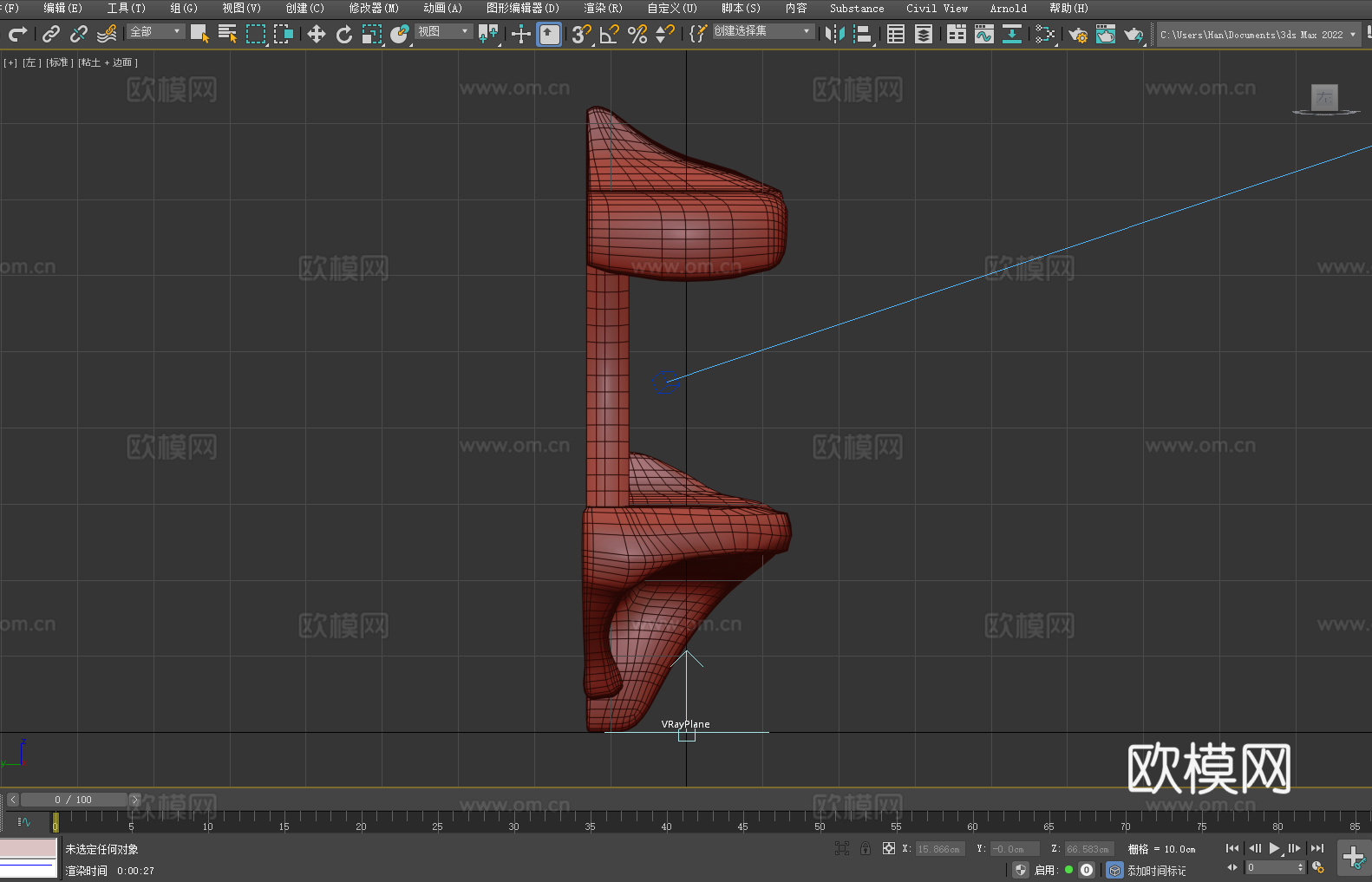Open the 修改器(M) menu

[x=374, y=8]
